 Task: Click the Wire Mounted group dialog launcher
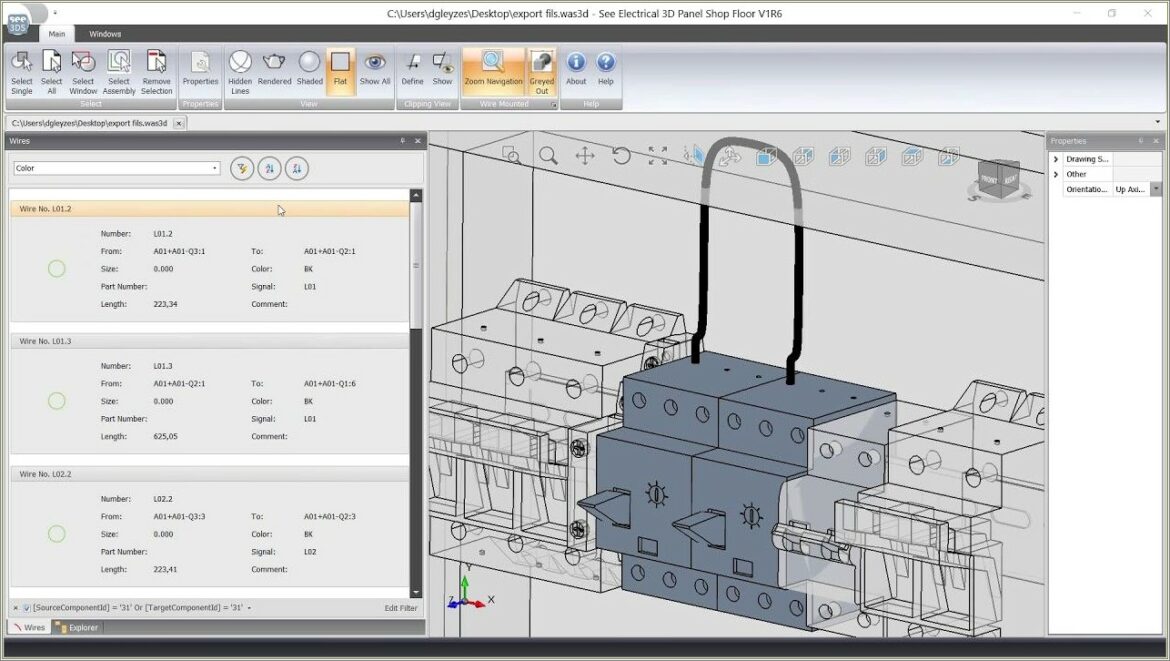pyautogui.click(x=554, y=105)
